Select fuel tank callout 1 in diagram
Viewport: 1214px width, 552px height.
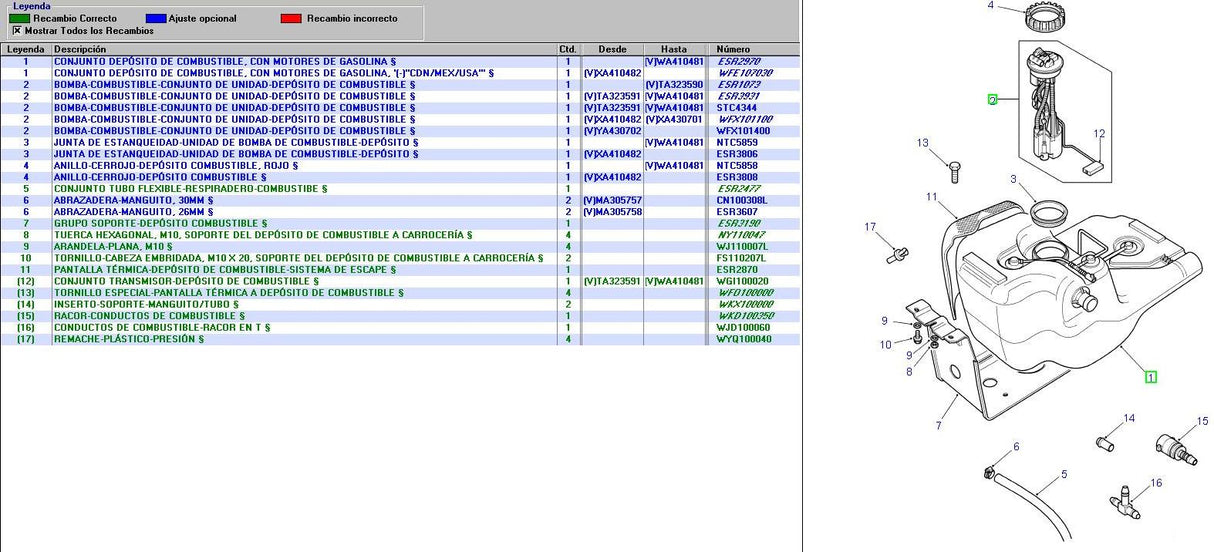[x=1151, y=377]
